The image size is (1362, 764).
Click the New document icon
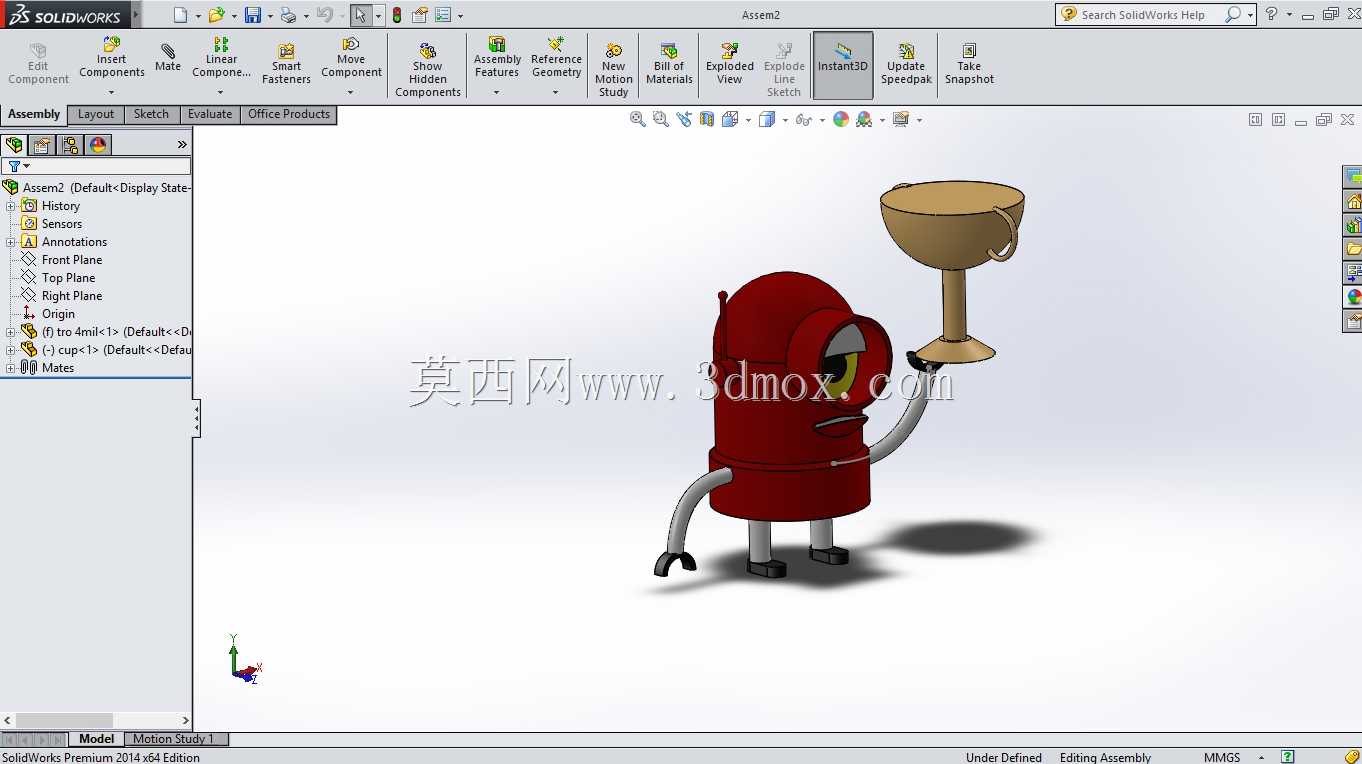point(180,15)
